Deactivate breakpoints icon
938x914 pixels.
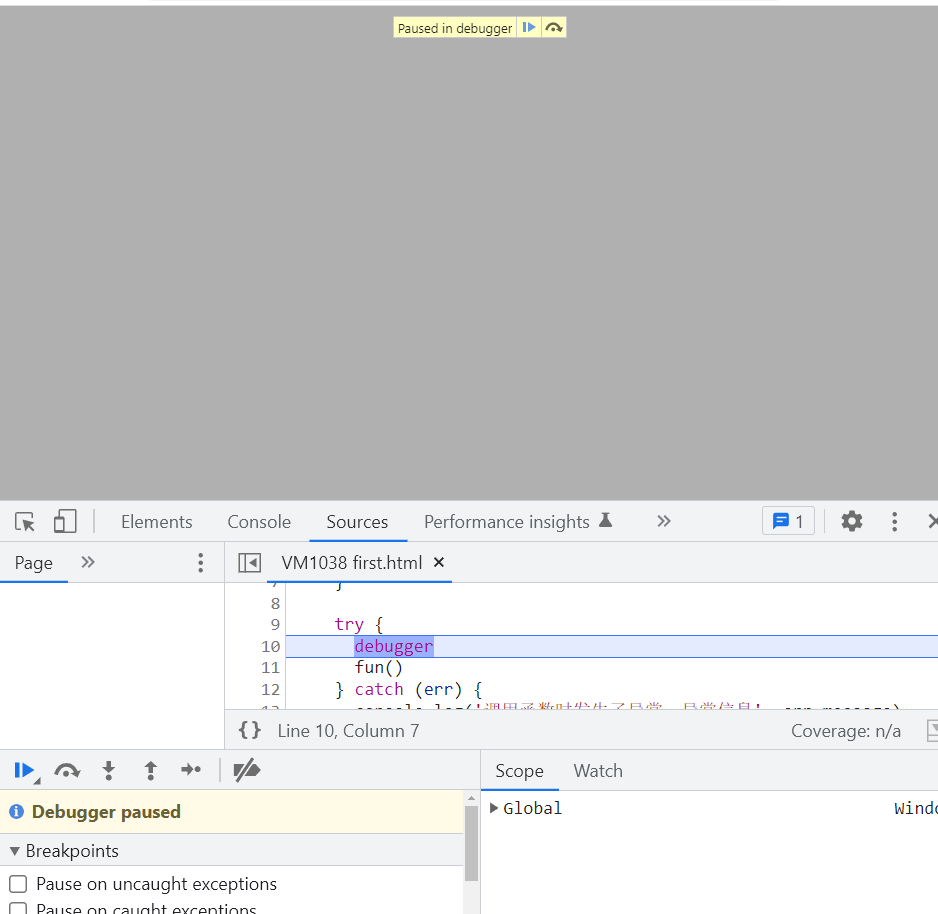point(246,770)
